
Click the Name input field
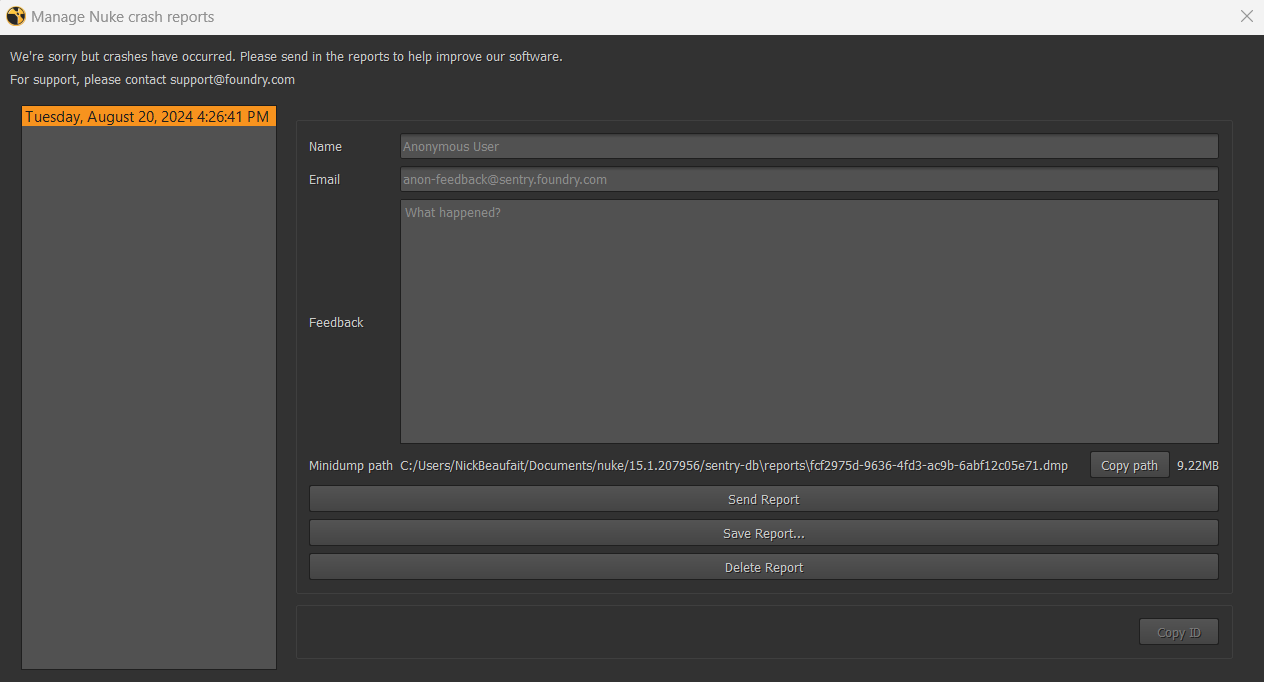(809, 146)
